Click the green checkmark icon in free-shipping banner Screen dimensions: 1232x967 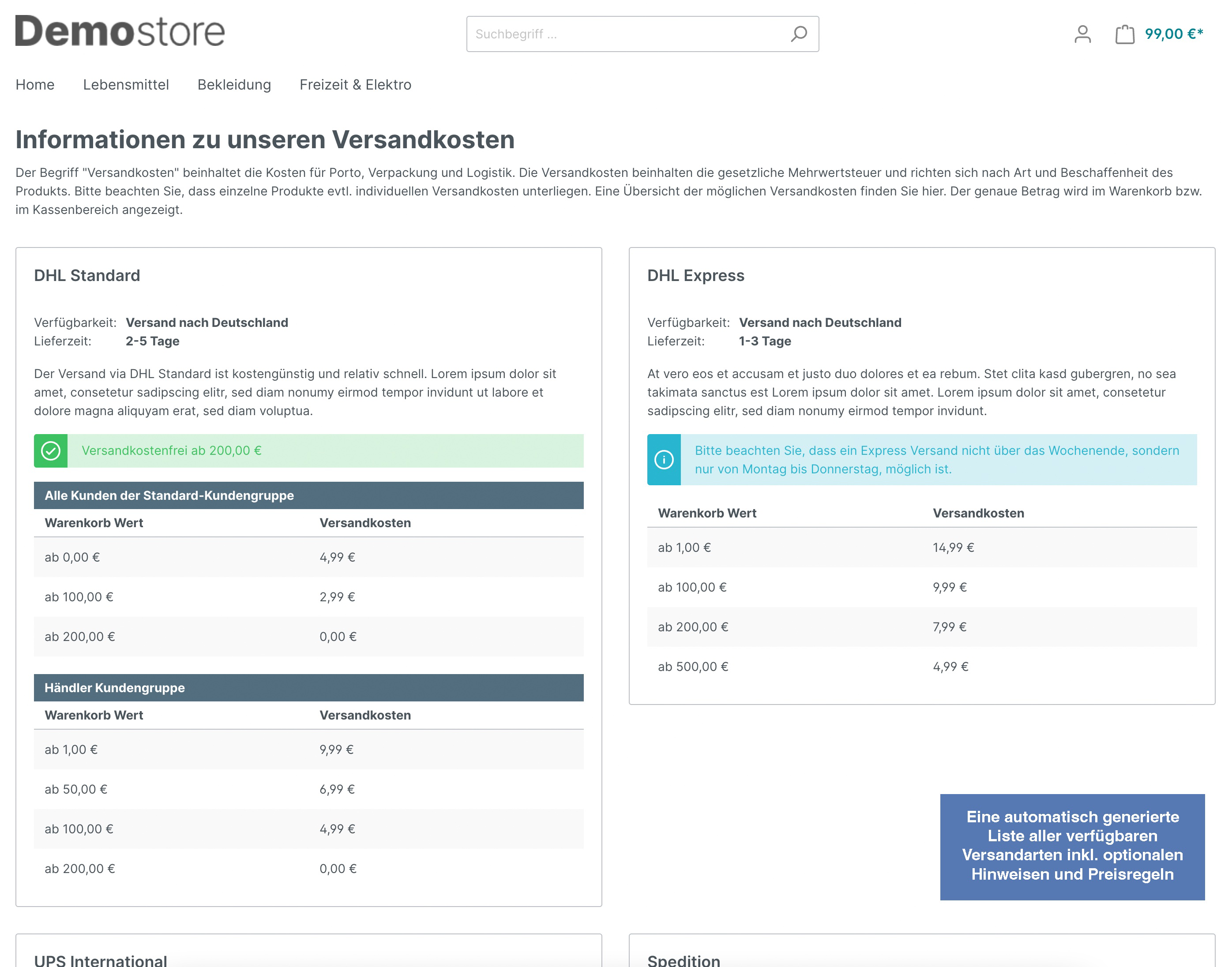(x=51, y=451)
